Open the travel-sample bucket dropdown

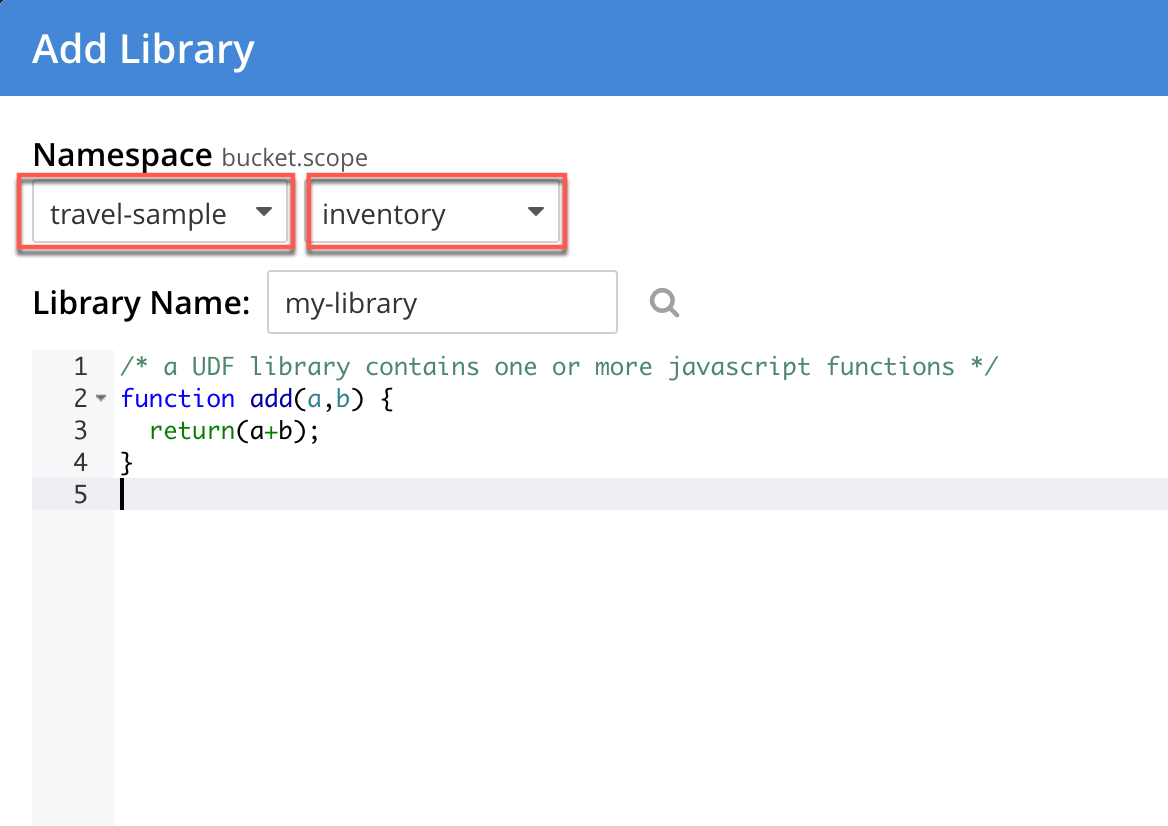pyautogui.click(x=155, y=212)
